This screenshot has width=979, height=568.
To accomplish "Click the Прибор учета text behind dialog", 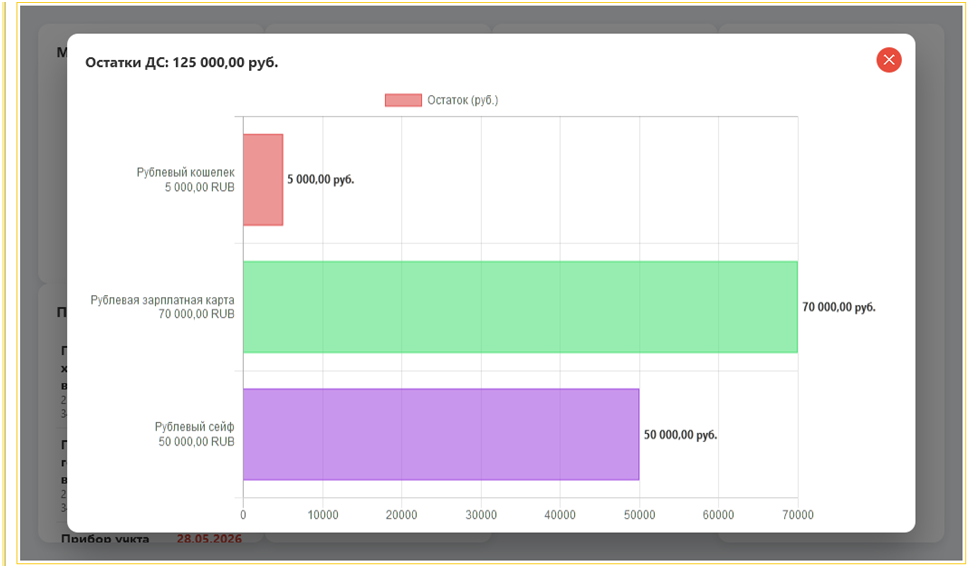I will pos(105,538).
